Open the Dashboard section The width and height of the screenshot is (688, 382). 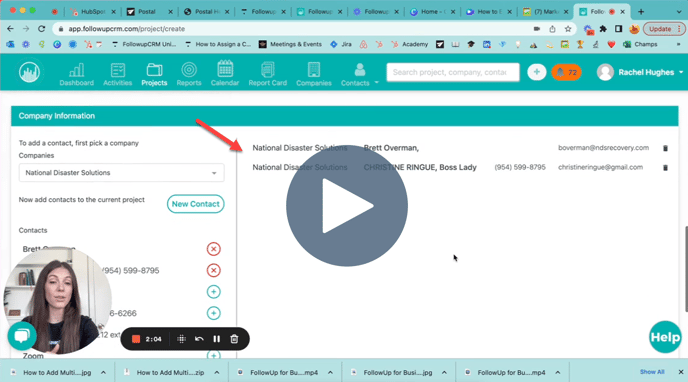76,74
